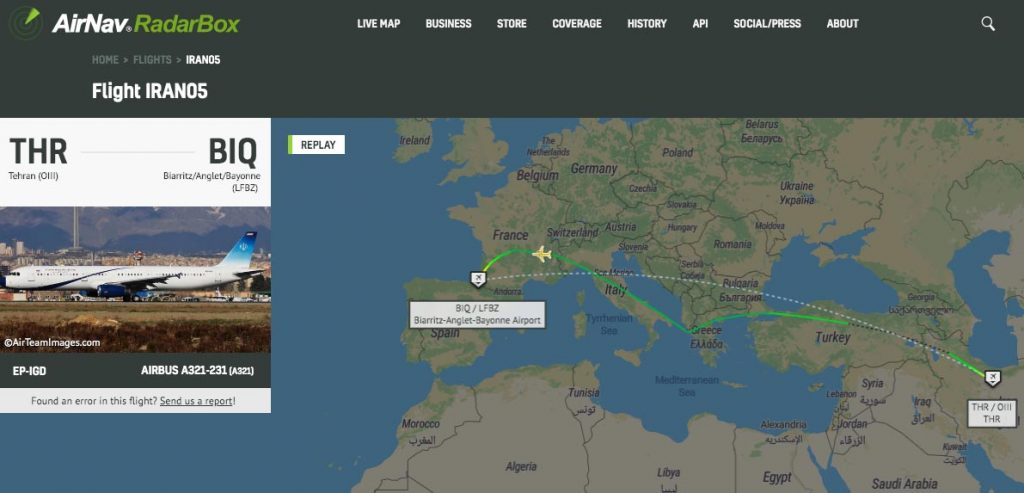Open the search magnifier icon
1024x493 pixels.
pos(988,24)
